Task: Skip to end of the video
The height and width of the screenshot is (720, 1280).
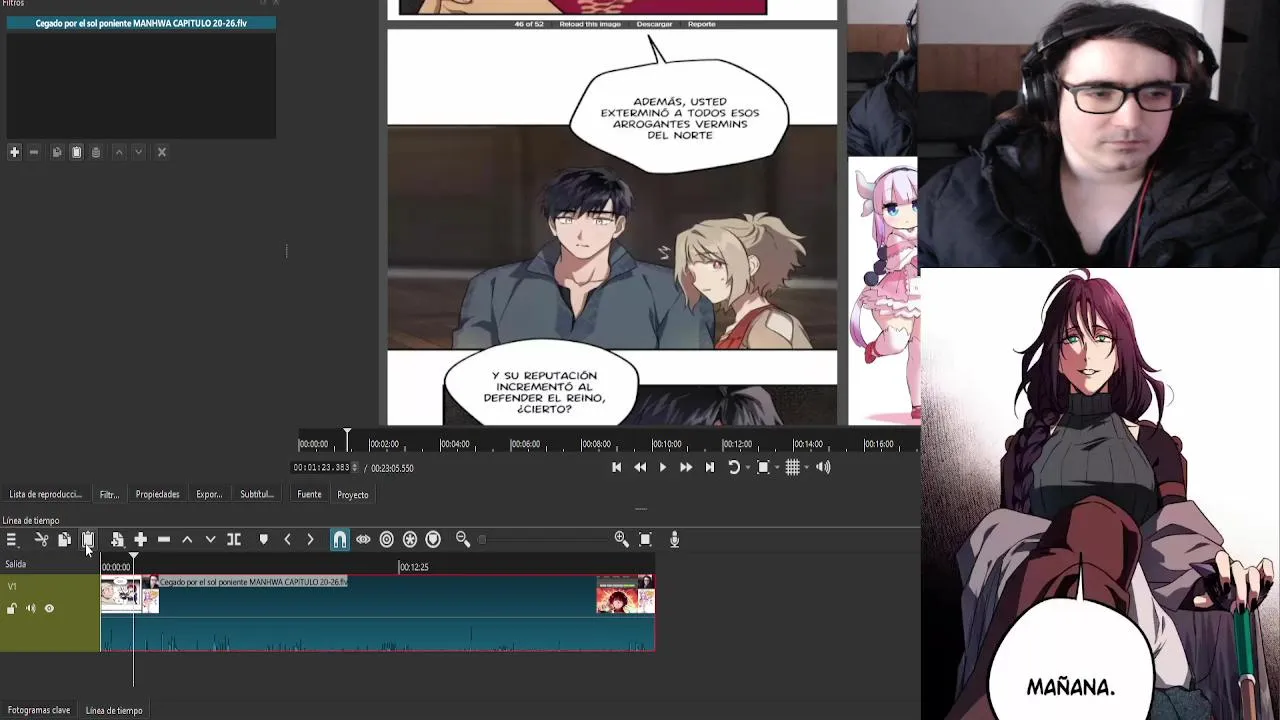Action: pyautogui.click(x=710, y=467)
